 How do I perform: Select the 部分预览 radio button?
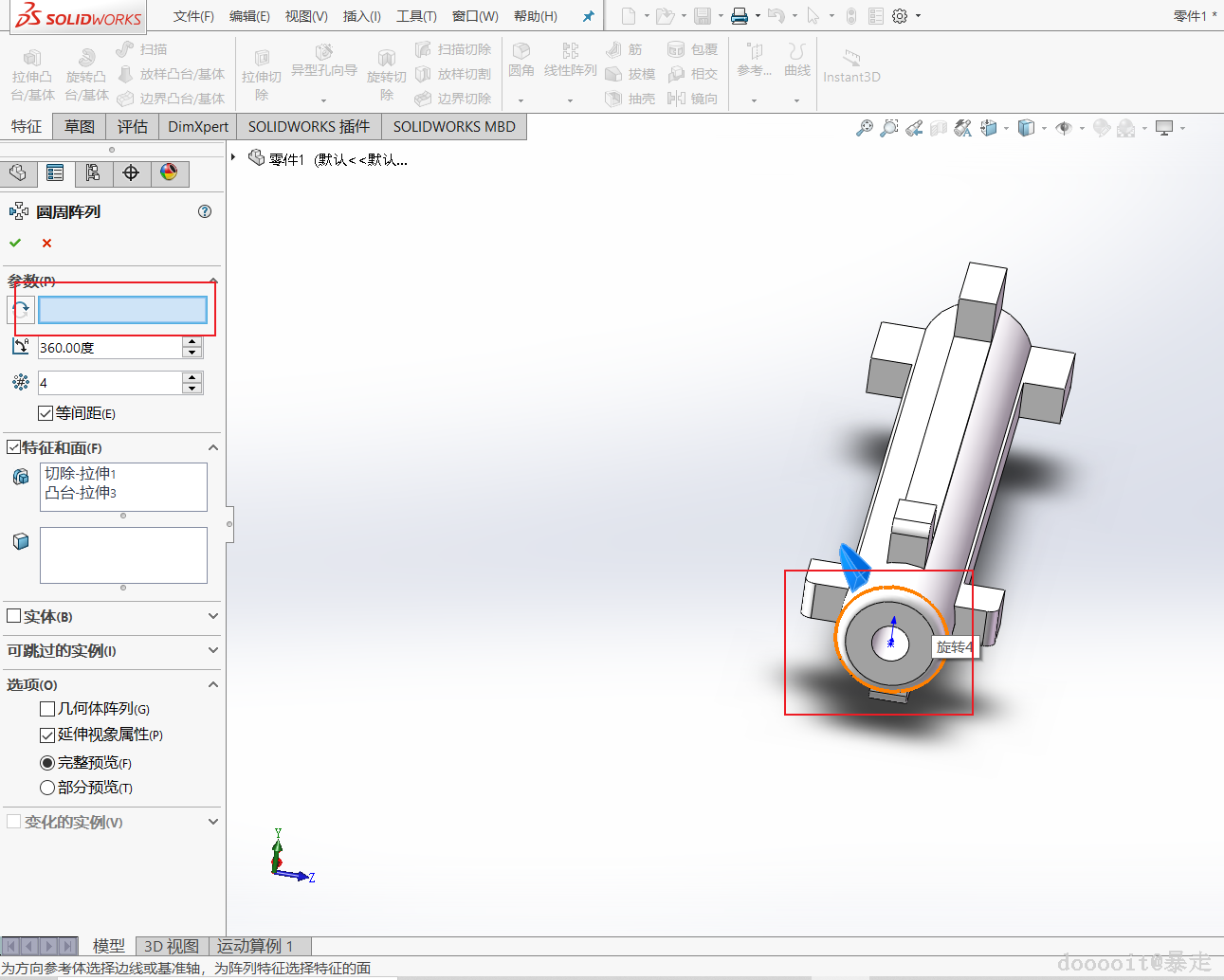[47, 788]
